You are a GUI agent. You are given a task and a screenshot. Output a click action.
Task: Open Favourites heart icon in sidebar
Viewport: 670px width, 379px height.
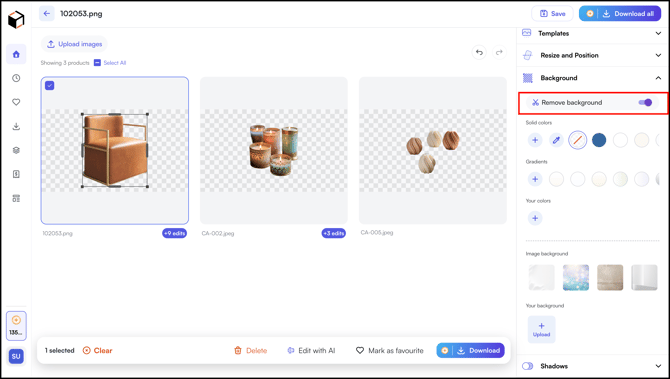pyautogui.click(x=16, y=102)
